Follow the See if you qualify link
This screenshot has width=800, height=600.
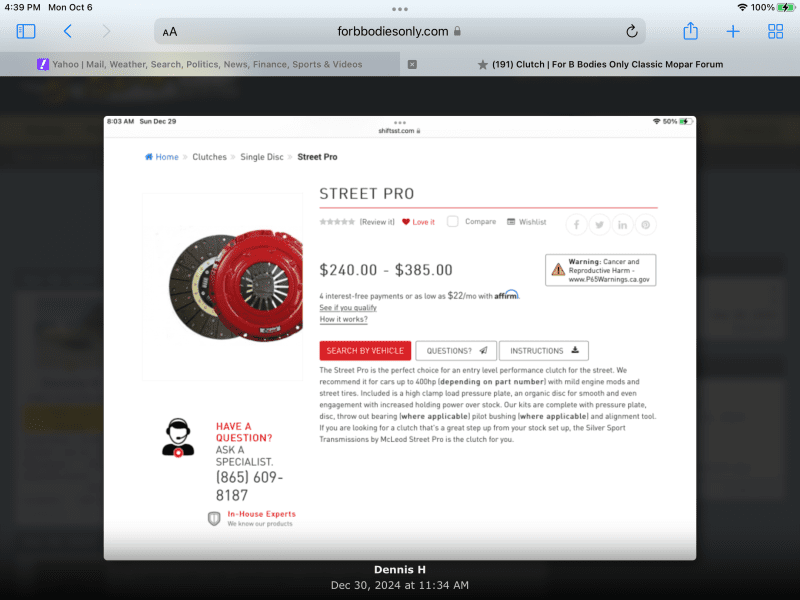tap(348, 308)
